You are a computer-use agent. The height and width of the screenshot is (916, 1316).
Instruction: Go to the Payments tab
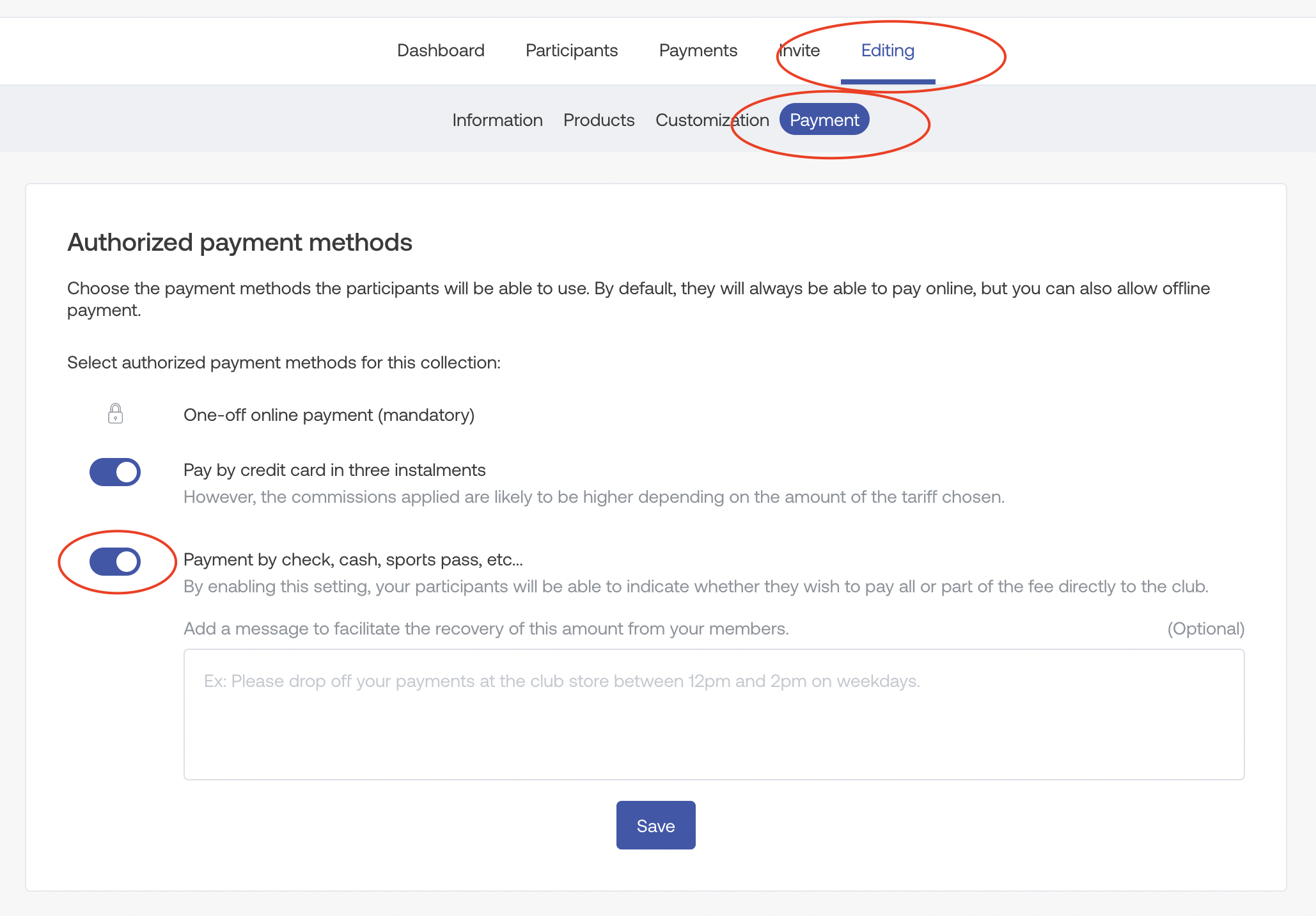(x=698, y=51)
